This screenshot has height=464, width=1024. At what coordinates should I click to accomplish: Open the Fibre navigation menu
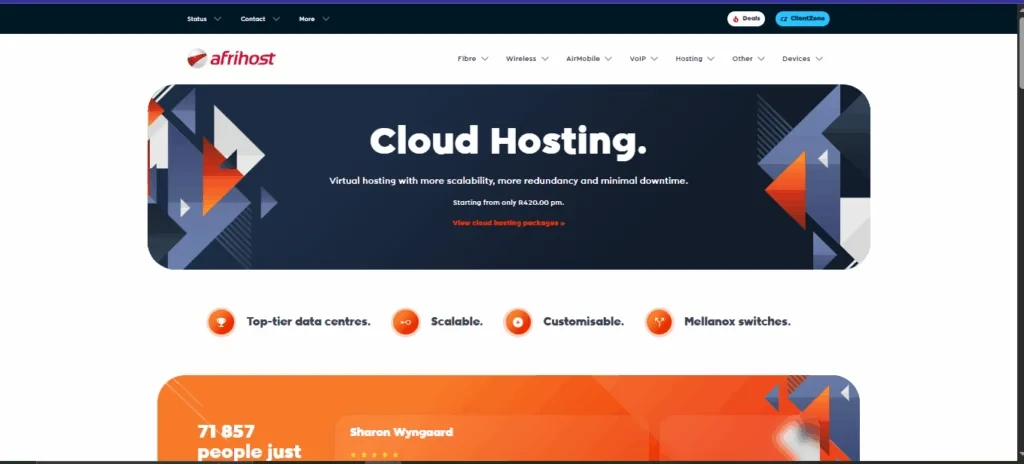click(x=473, y=59)
